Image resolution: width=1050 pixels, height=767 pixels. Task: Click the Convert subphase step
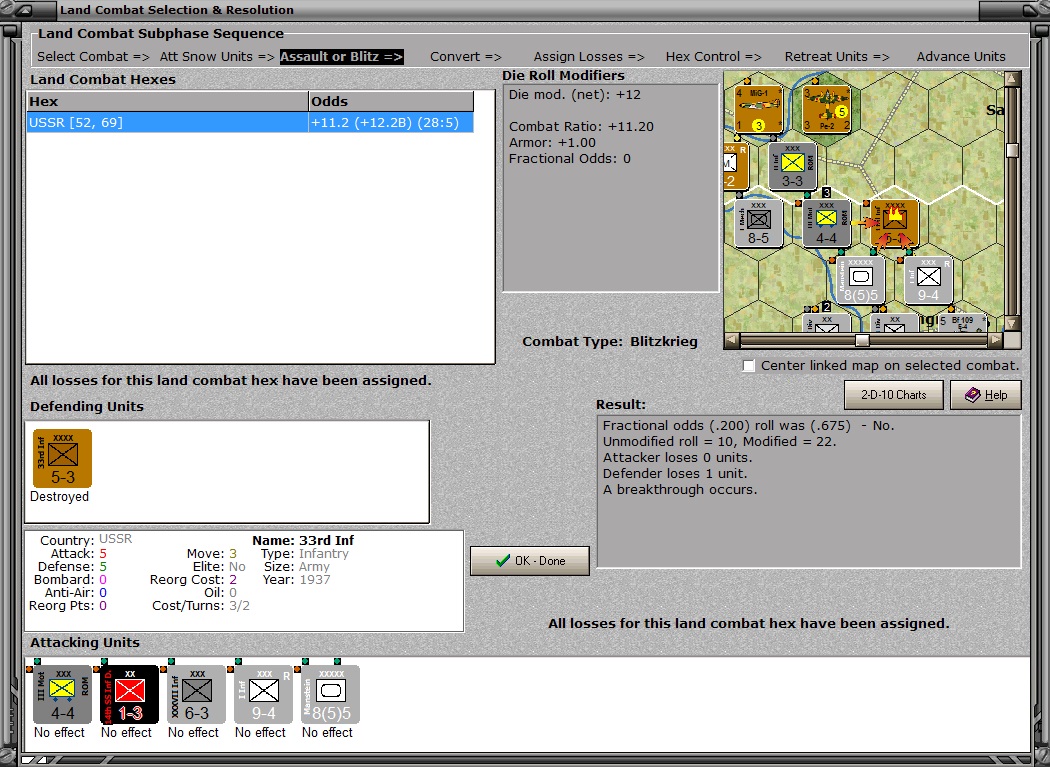point(465,57)
